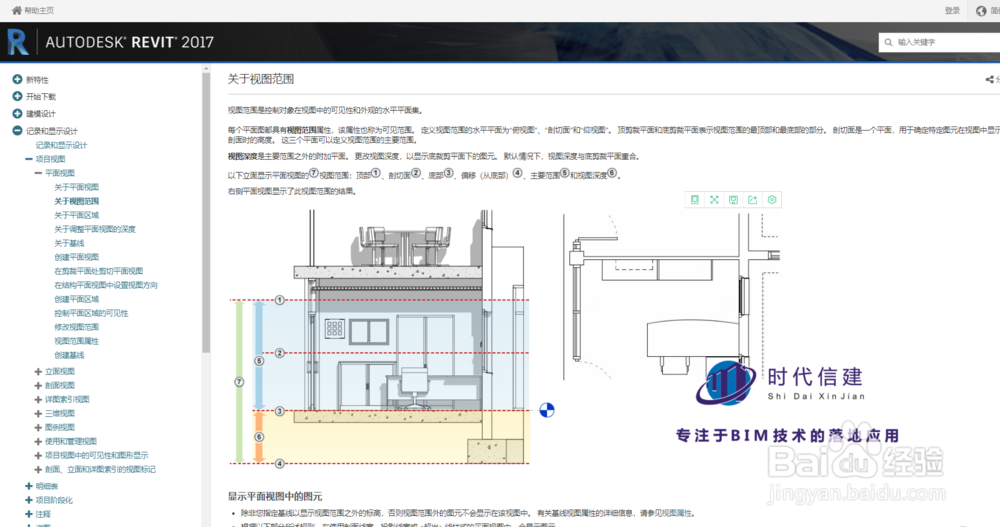This screenshot has width=1000, height=527.
Task: Open 关于调整平面视图的深度 topic
Action: [95, 229]
